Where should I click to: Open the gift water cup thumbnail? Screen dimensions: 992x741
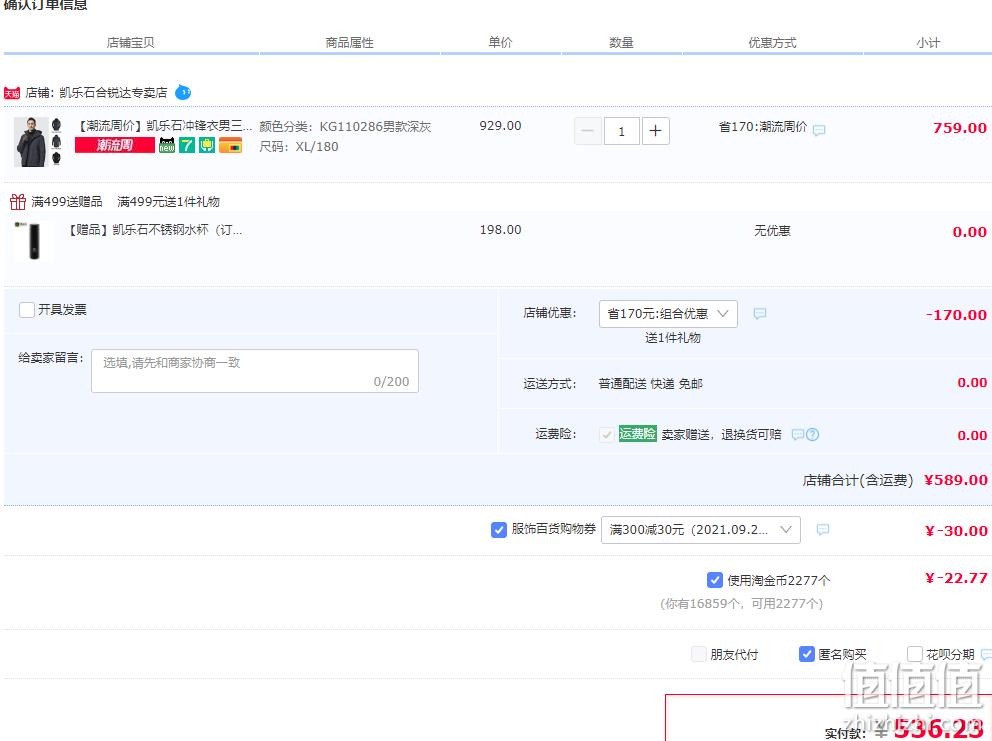[33, 240]
